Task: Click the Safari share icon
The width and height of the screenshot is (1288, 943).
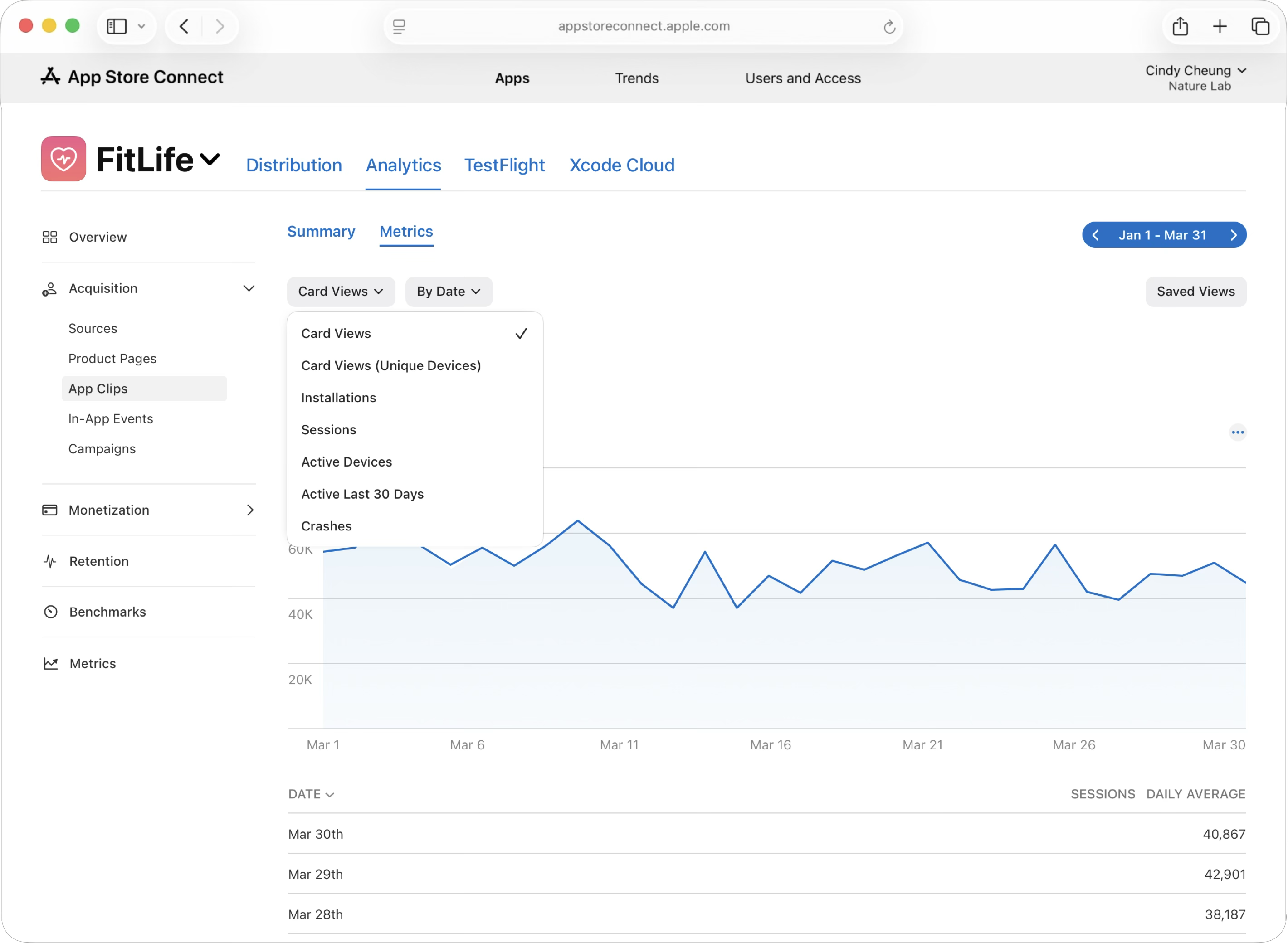Action: [1180, 26]
